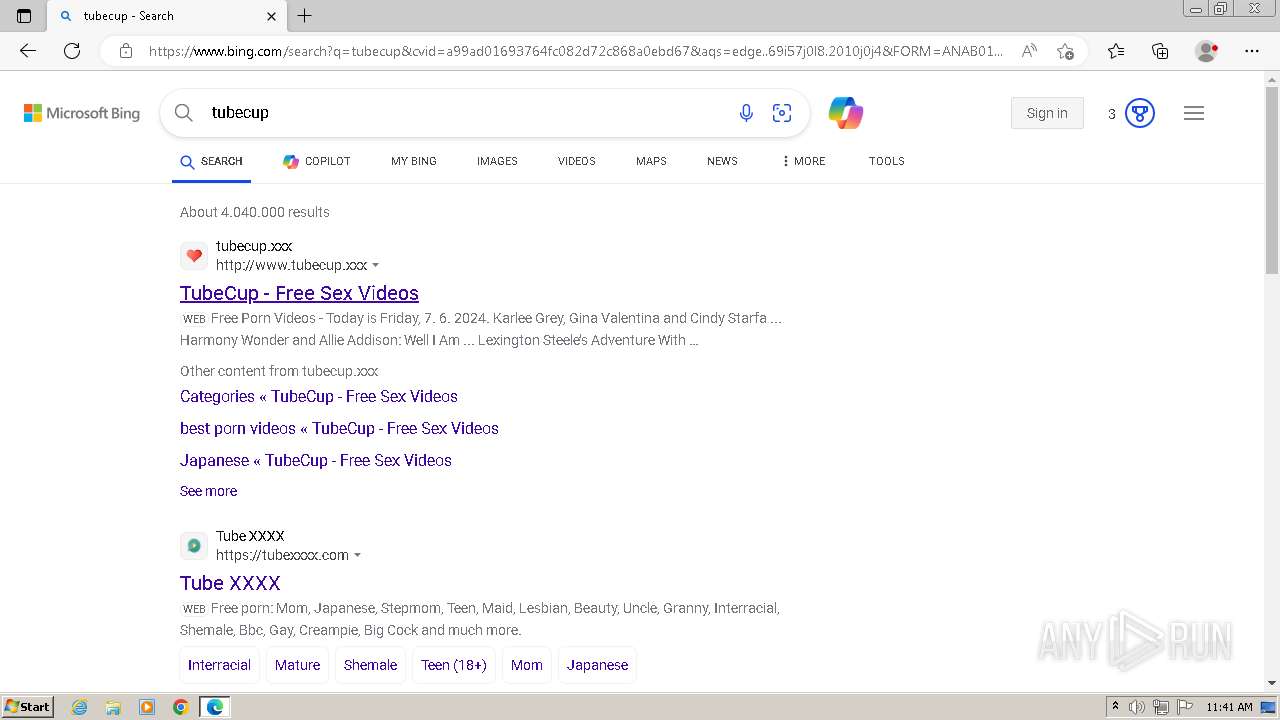Open Chrome from taskbar
The width and height of the screenshot is (1280, 720).
click(181, 707)
